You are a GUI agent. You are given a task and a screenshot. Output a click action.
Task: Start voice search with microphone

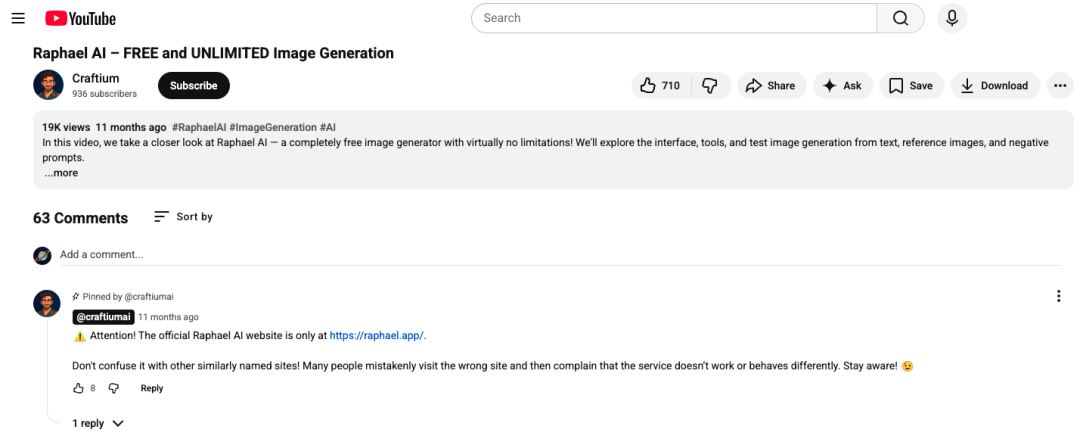[x=952, y=18]
